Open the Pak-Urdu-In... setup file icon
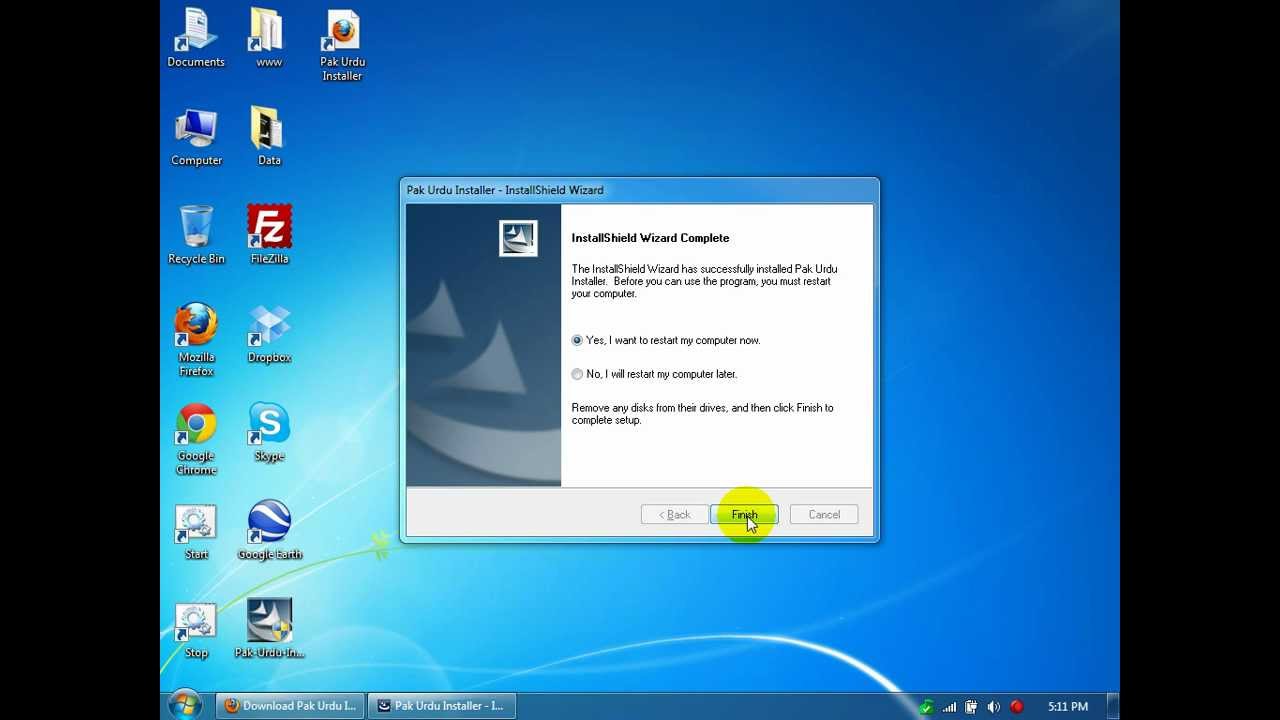The width and height of the screenshot is (1280, 720). [x=269, y=629]
